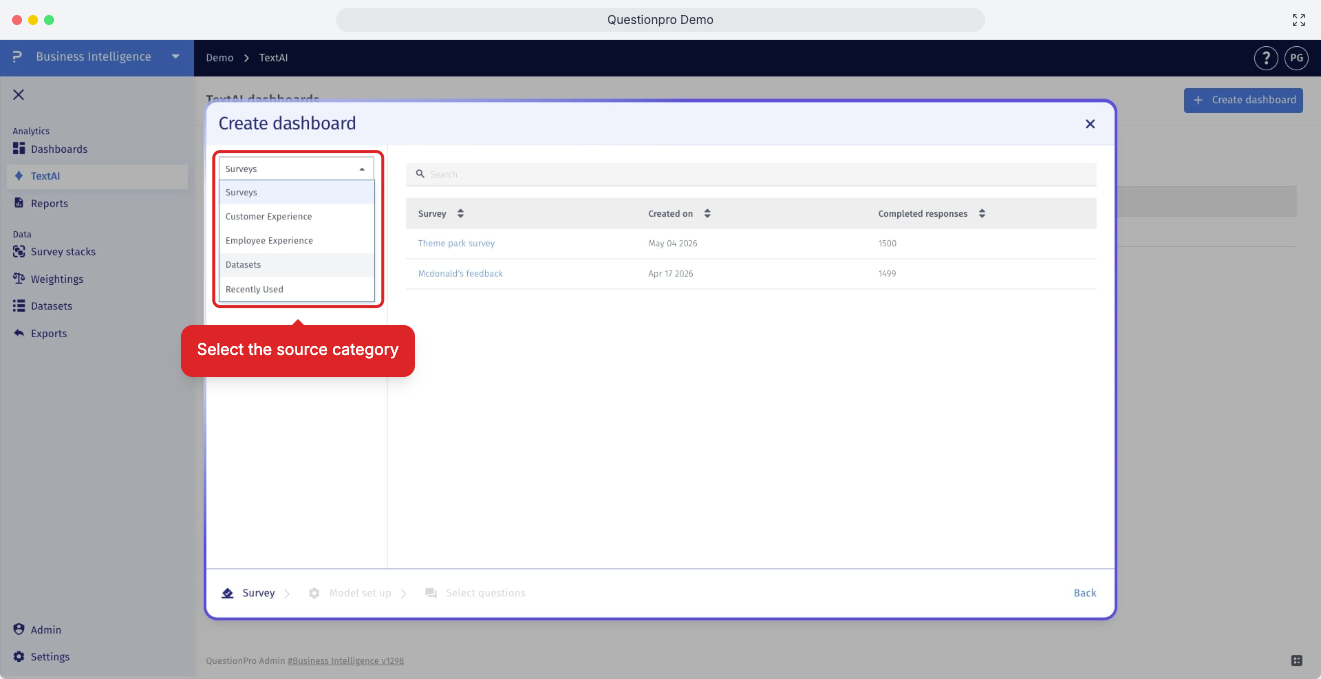Click the 1499 responses cell
This screenshot has height=679, width=1321.
click(x=888, y=274)
